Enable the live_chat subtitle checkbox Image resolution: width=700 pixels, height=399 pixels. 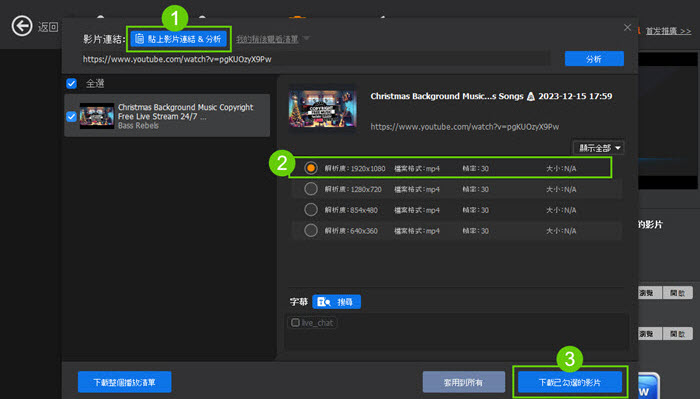point(295,322)
